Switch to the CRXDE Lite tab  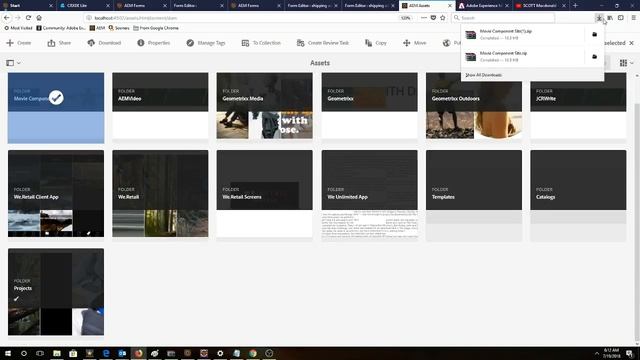click(x=85, y=6)
